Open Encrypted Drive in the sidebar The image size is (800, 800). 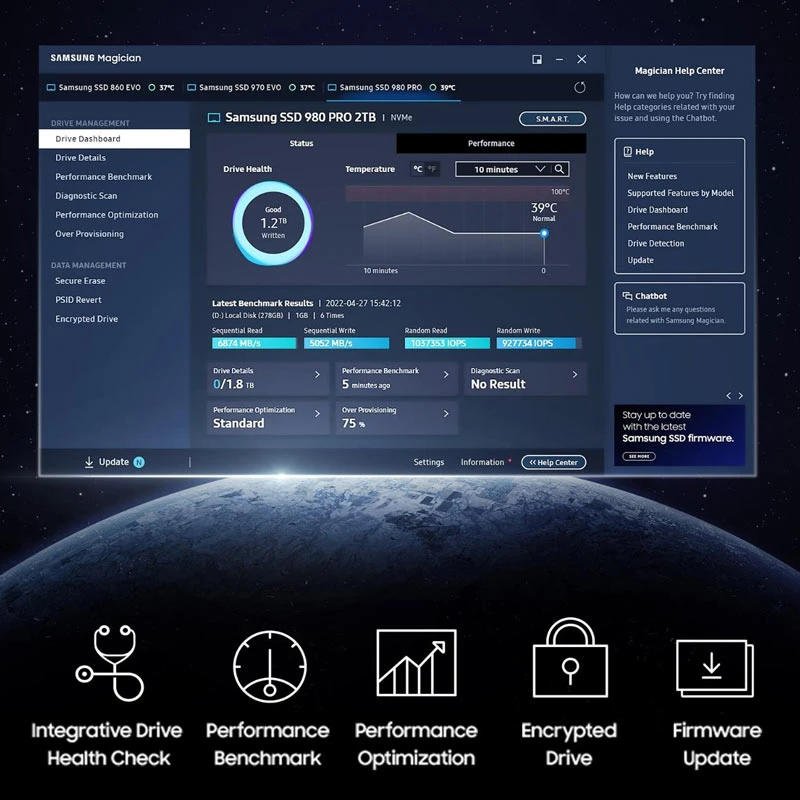(86, 319)
